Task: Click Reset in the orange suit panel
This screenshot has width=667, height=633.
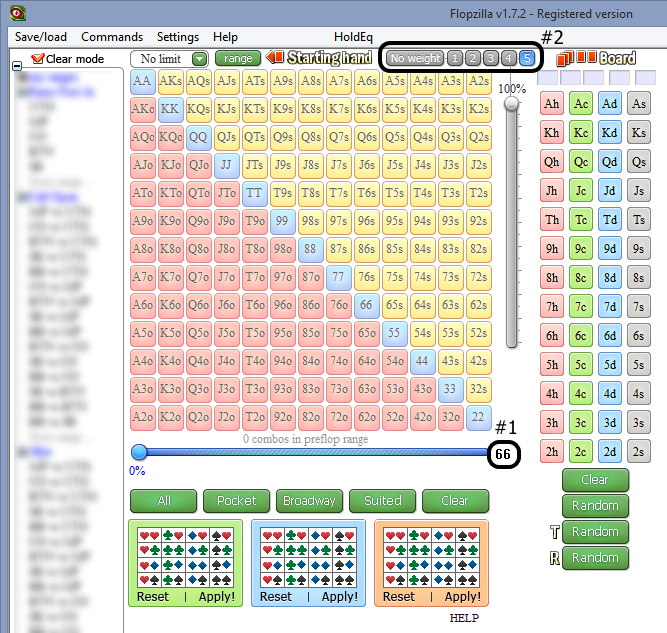Action: tap(399, 597)
